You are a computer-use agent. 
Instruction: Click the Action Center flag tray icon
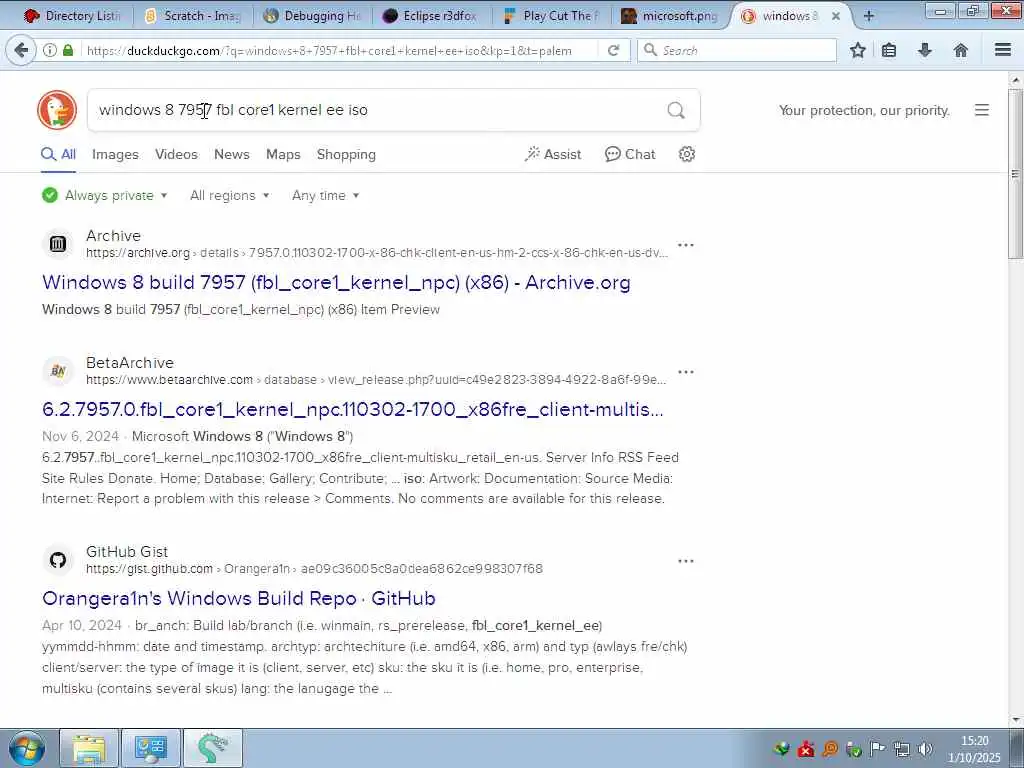(877, 748)
